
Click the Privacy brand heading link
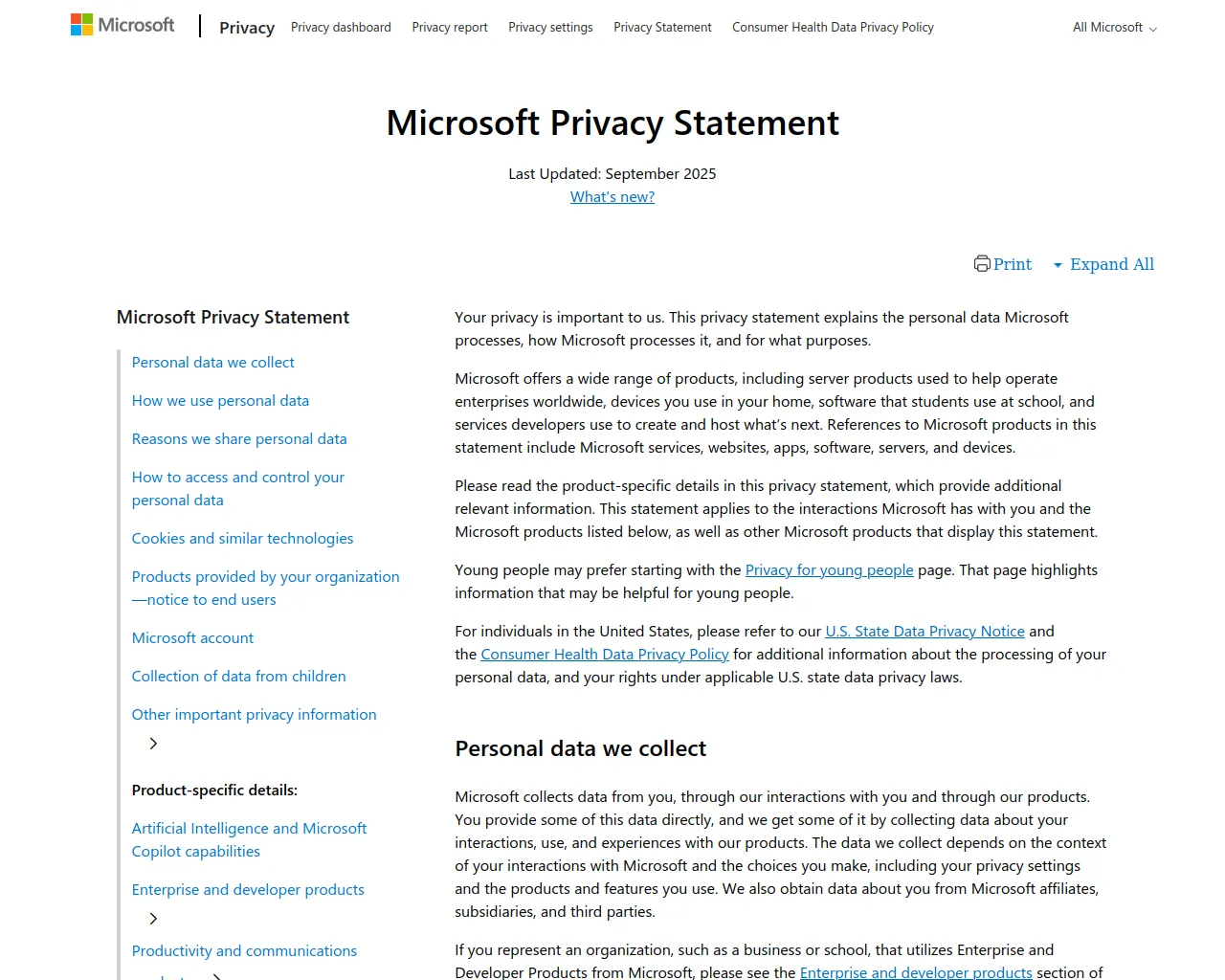pyautogui.click(x=247, y=28)
